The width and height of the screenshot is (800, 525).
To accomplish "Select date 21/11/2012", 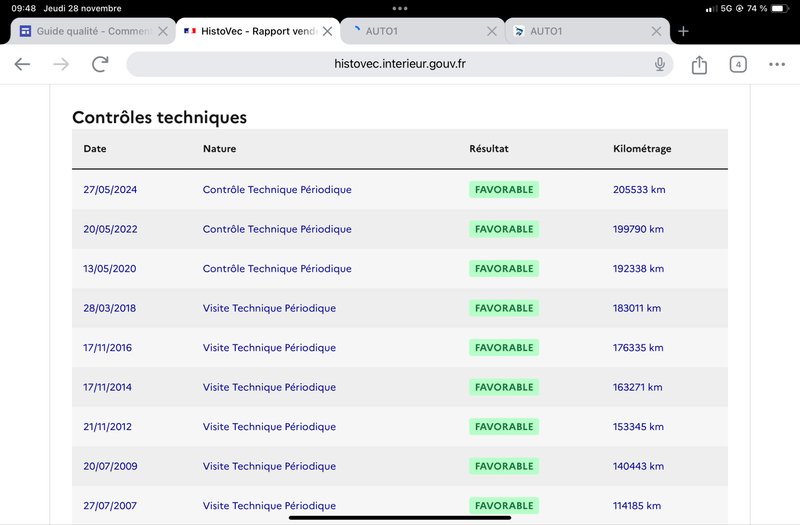I will [108, 427].
